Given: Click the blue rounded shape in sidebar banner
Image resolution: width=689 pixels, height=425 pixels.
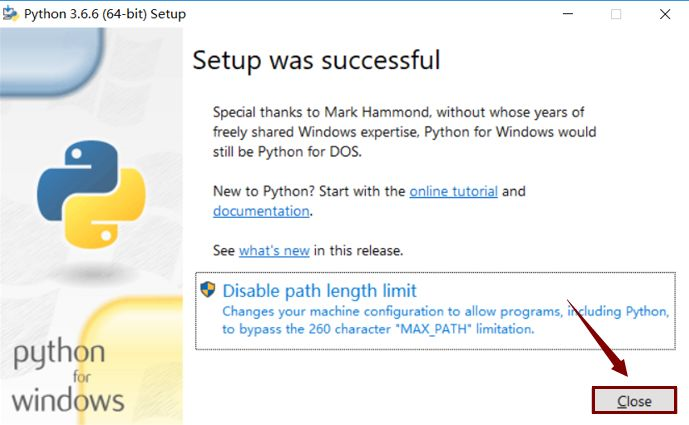Looking at the screenshot, I should (x=52, y=61).
